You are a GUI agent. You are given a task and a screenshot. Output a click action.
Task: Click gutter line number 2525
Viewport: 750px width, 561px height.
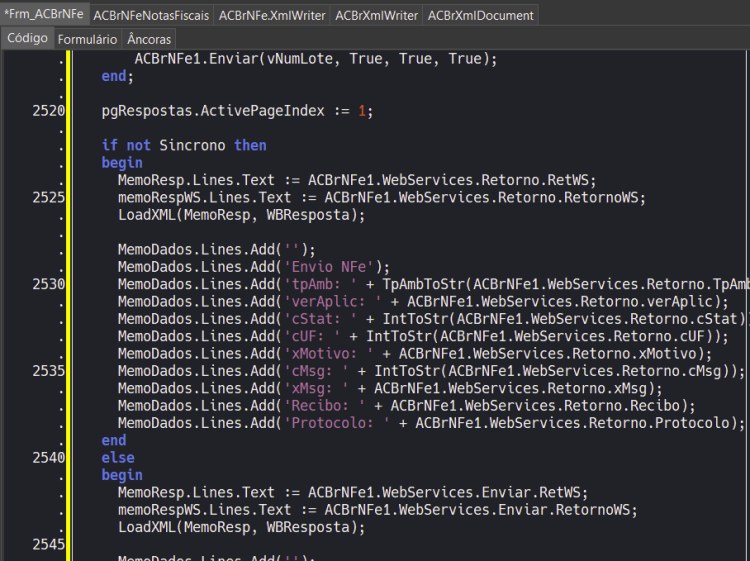coord(49,198)
